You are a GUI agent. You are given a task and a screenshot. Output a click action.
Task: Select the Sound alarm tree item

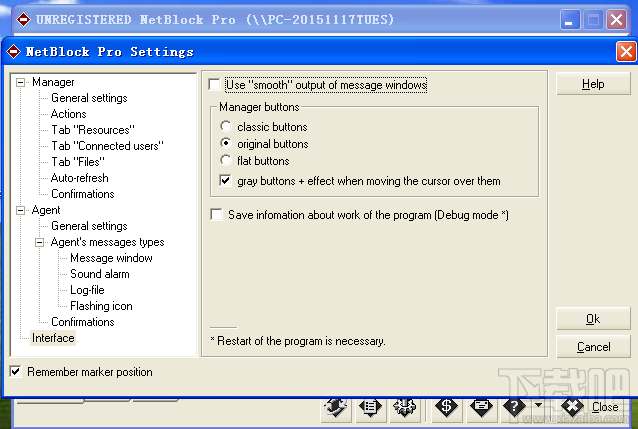pyautogui.click(x=100, y=274)
